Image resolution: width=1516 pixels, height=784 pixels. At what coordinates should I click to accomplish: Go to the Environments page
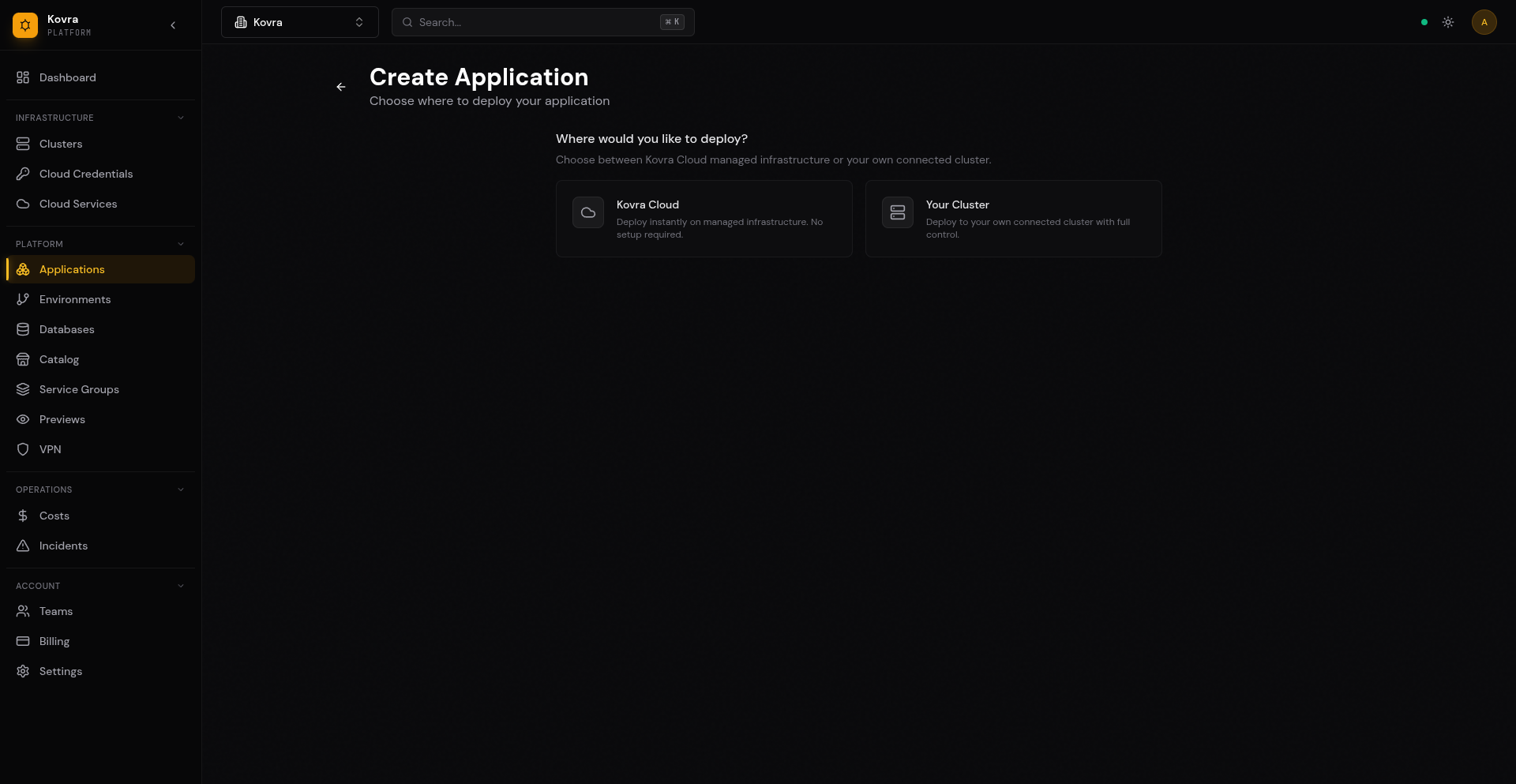tap(100, 299)
